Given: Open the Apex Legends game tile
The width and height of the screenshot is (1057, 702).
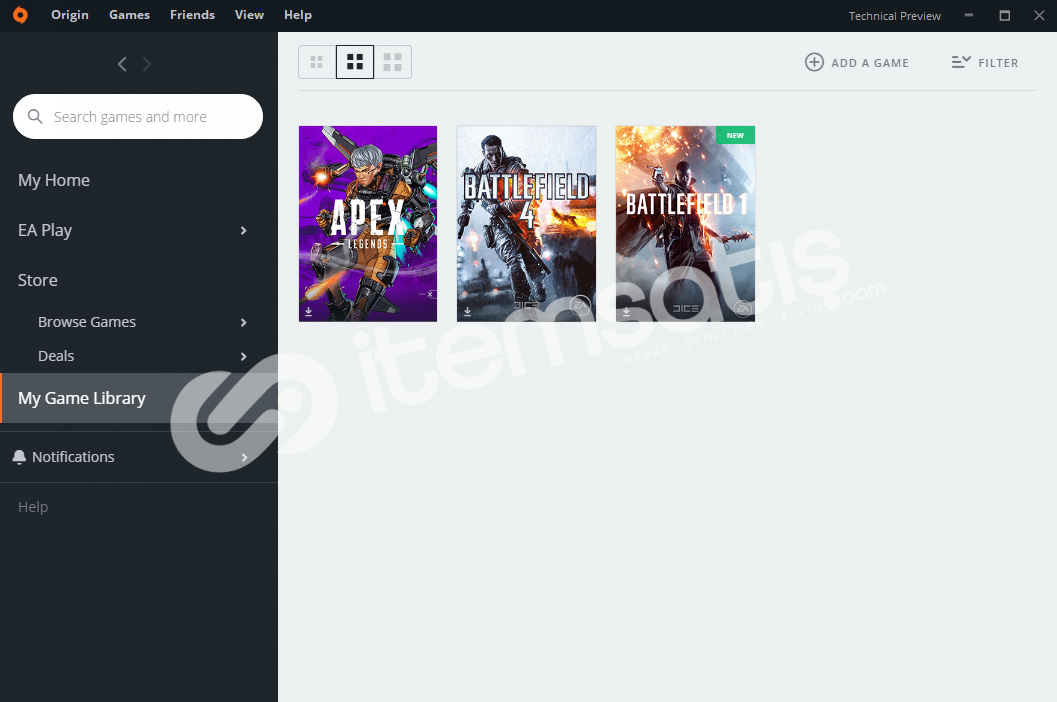Looking at the screenshot, I should coord(368,223).
